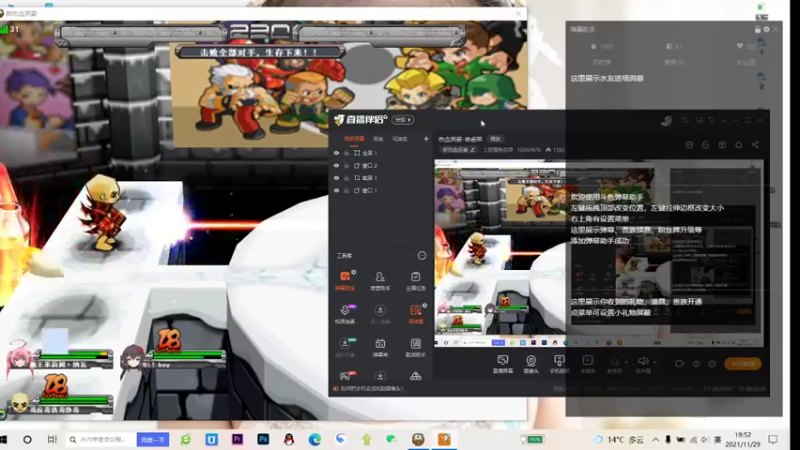800x450 pixels.
Task: Open the help link about phone camera
Action: coord(372,389)
